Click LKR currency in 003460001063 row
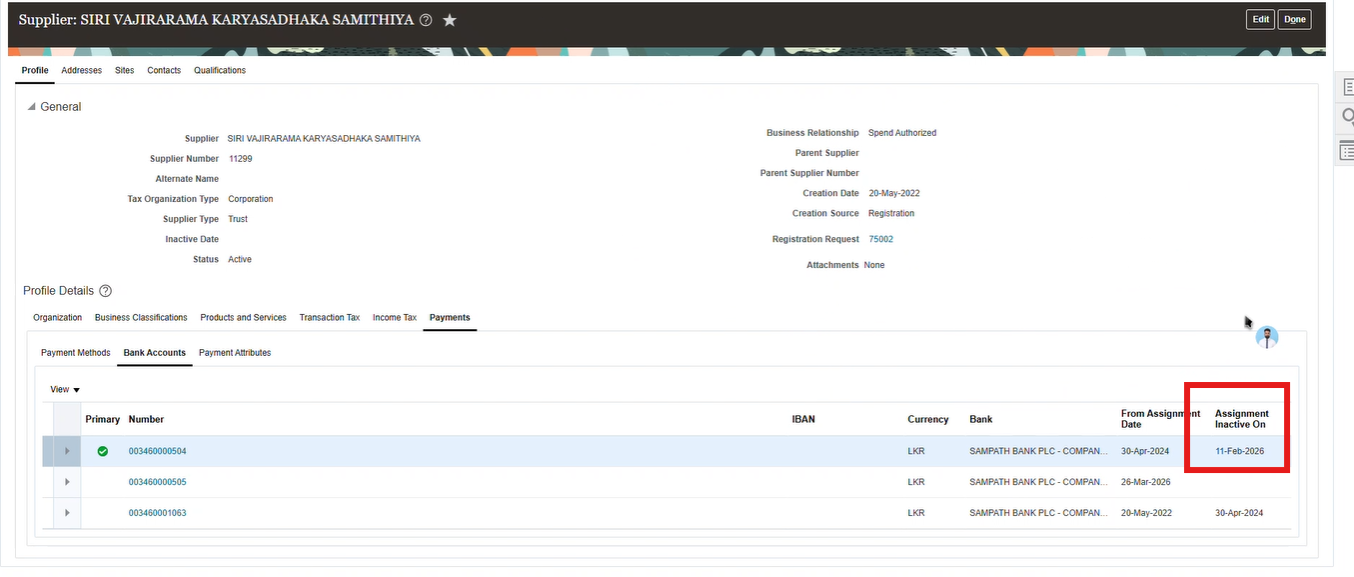1354x577 pixels. (x=916, y=513)
